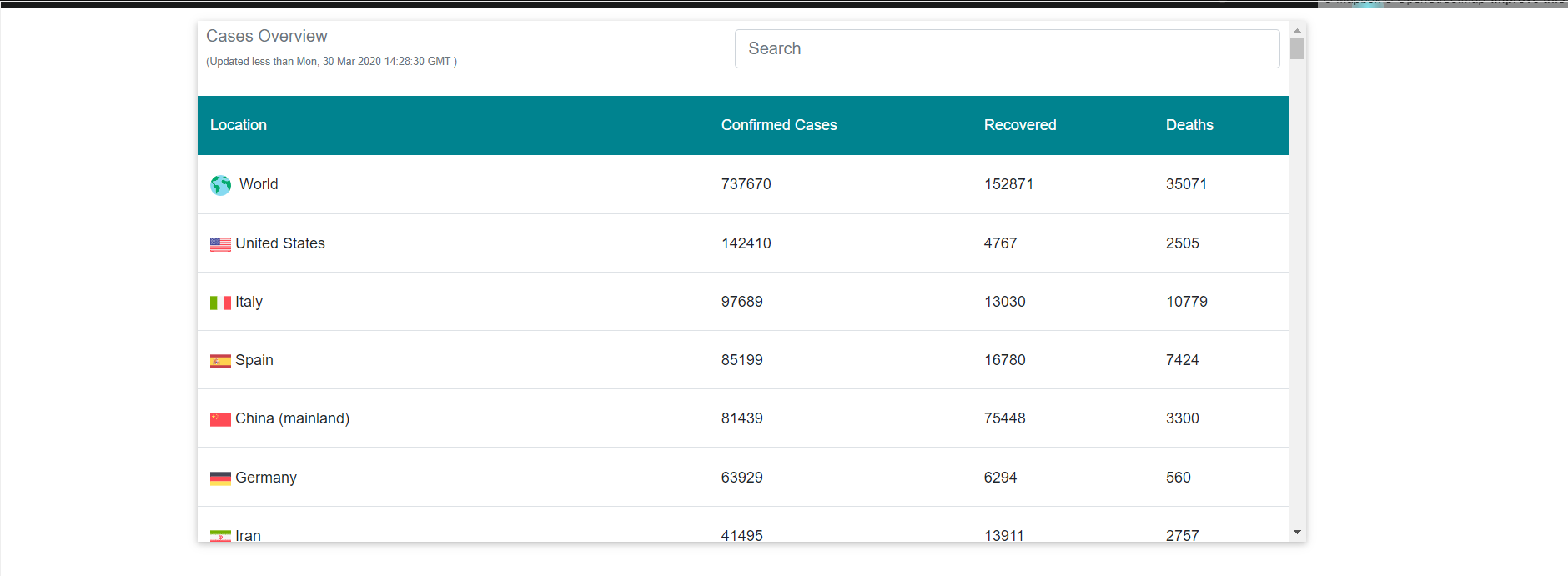The height and width of the screenshot is (576, 1568).
Task: Click Spain deaths value 7424
Action: (1183, 360)
